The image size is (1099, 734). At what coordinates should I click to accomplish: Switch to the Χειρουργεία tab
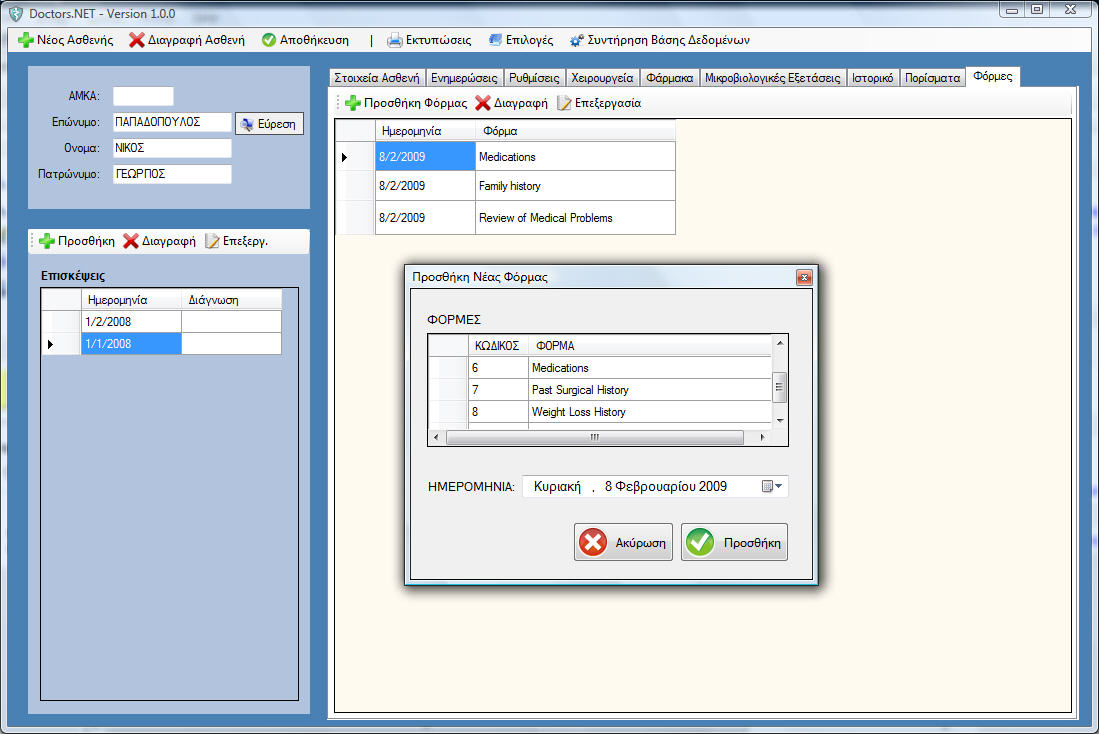[602, 78]
